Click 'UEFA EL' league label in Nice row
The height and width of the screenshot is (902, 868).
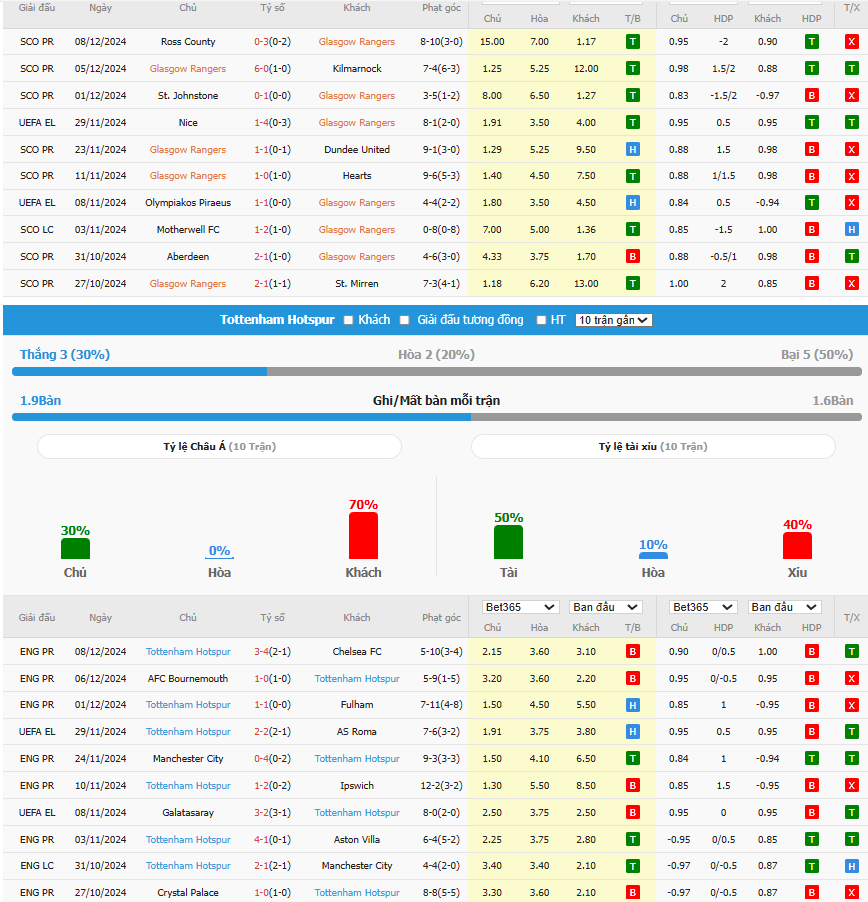tap(37, 123)
